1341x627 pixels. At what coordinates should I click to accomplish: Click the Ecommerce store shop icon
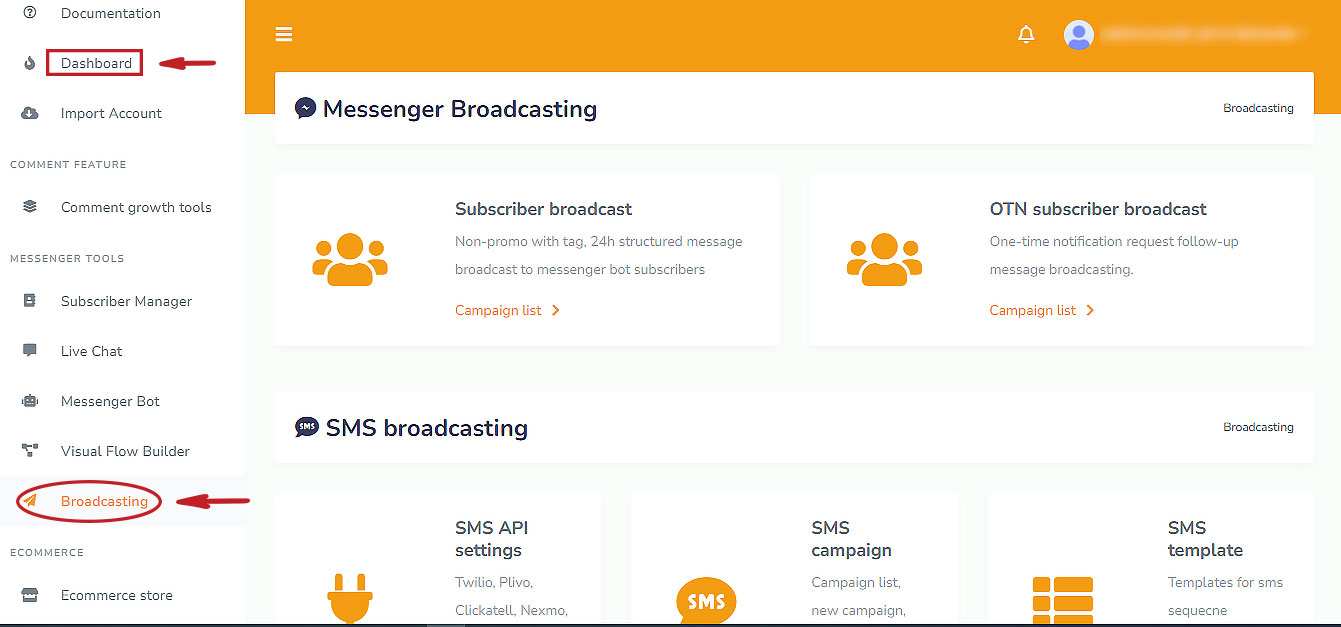point(30,595)
